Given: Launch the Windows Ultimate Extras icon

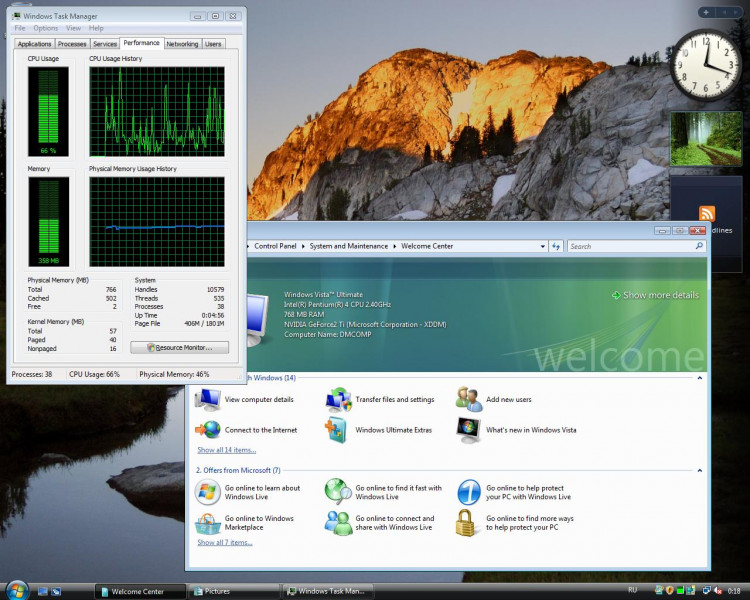Looking at the screenshot, I should [x=337, y=430].
